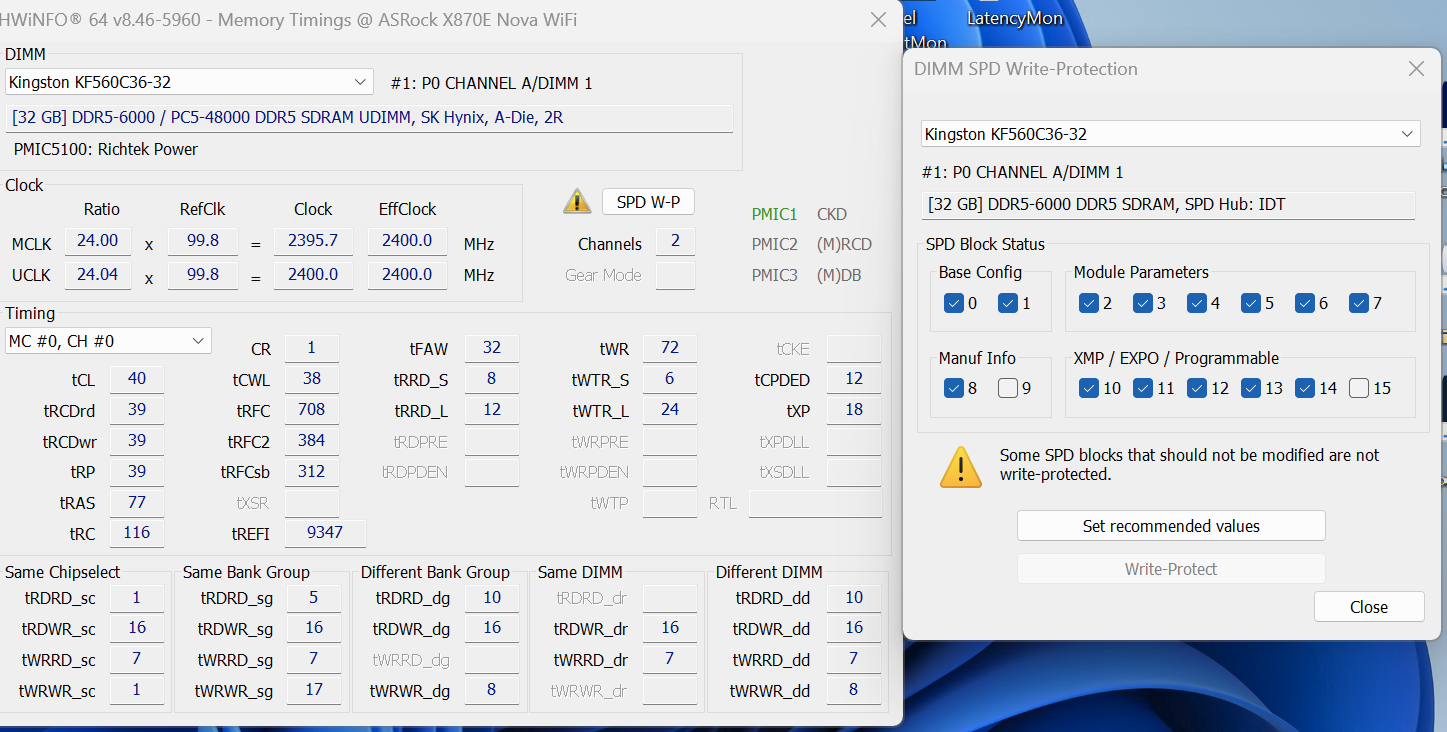Open the LatencyMon desktop shortcut

pyautogui.click(x=1015, y=18)
